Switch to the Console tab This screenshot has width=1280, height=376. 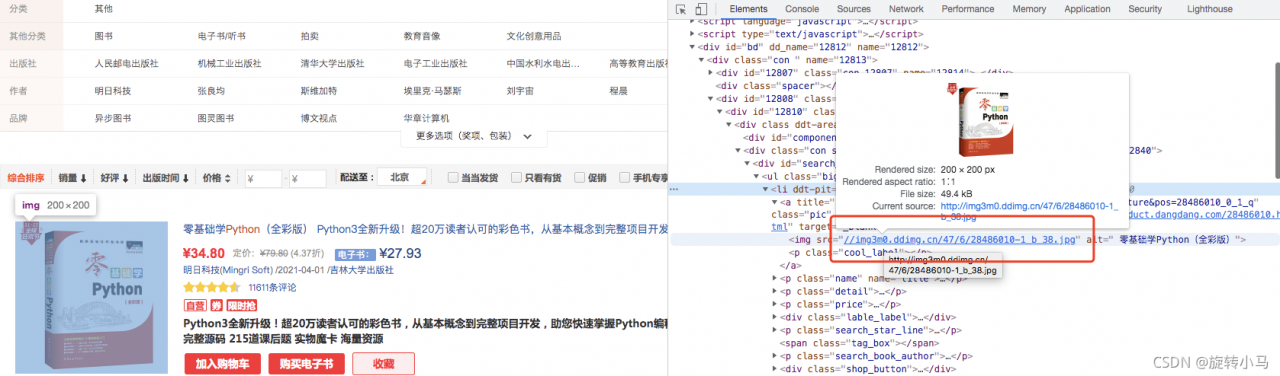point(801,9)
